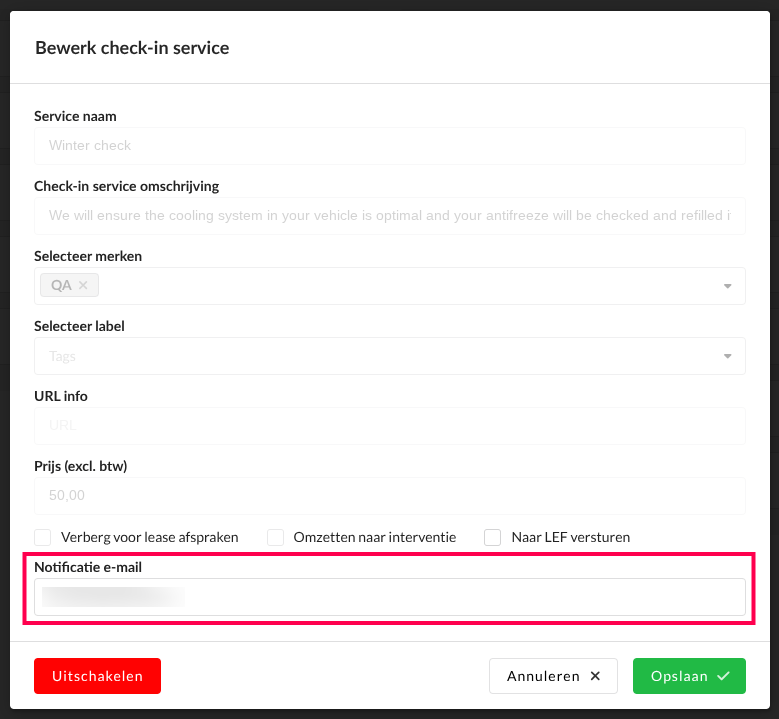779x719 pixels.
Task: Open the Selecteer label dropdown arrow
Action: click(727, 356)
